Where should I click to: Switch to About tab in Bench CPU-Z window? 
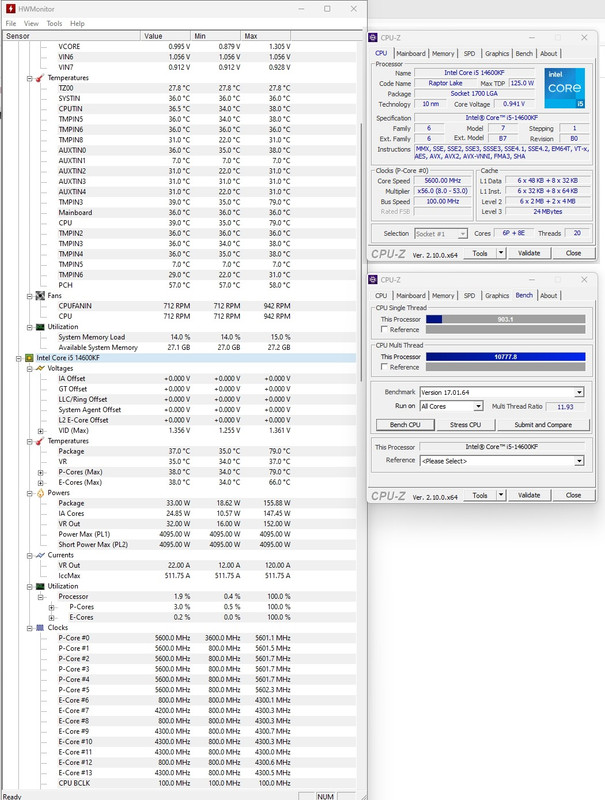point(548,295)
